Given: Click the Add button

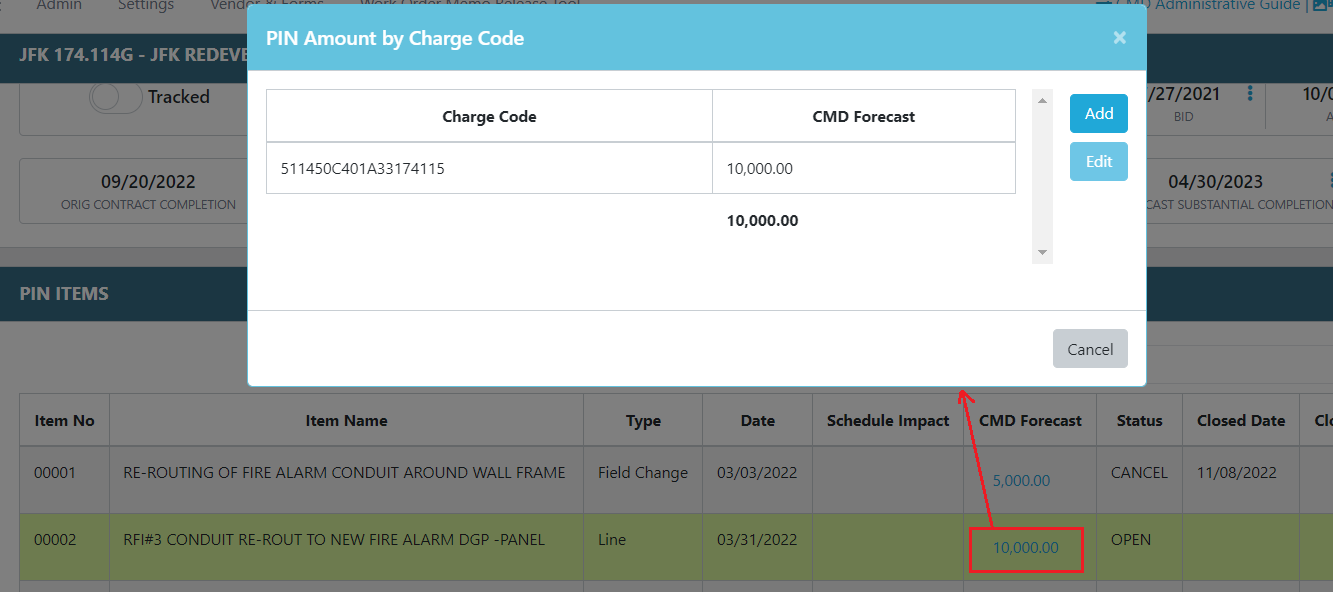Looking at the screenshot, I should pos(1098,113).
